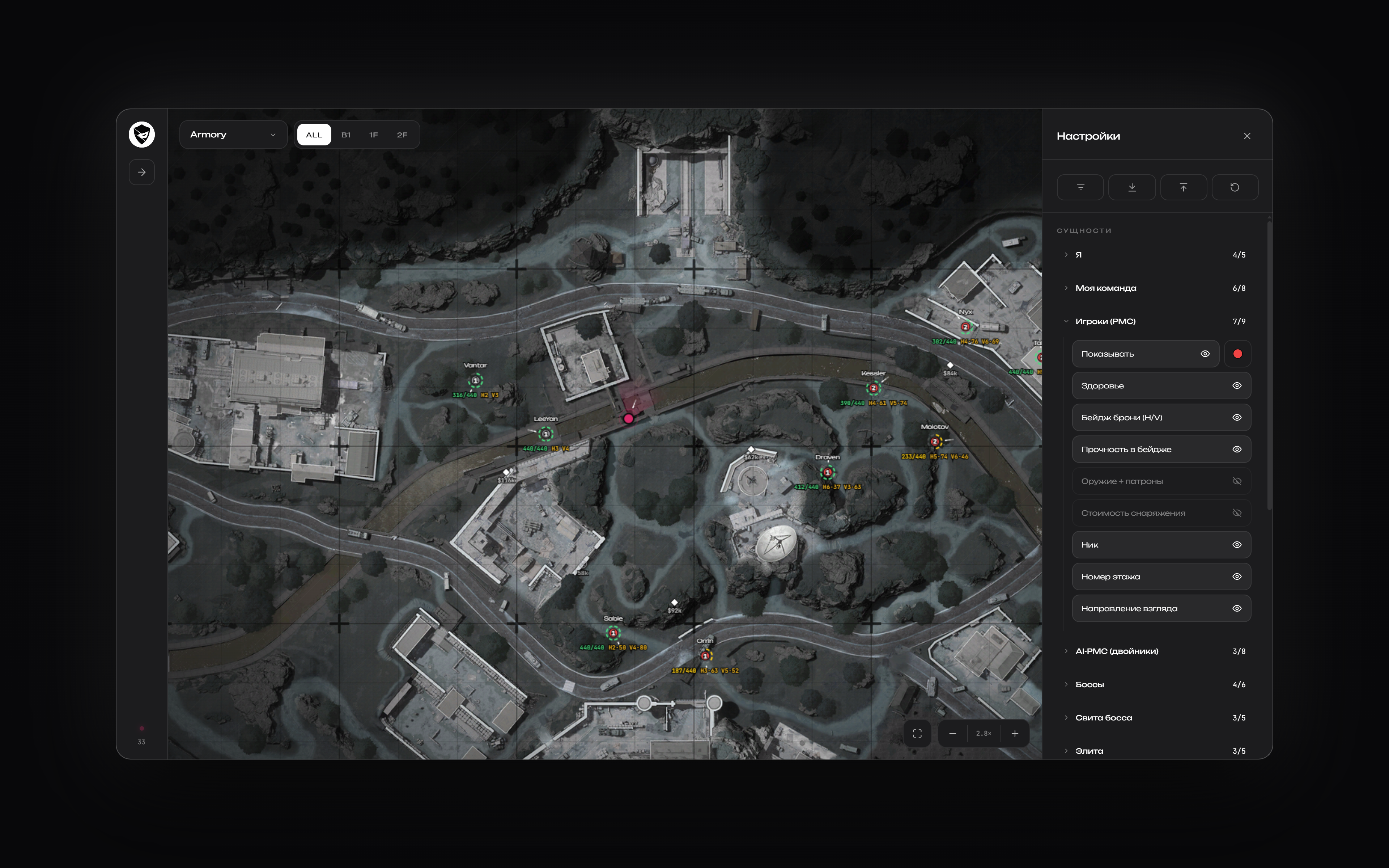The height and width of the screenshot is (868, 1389).
Task: Click the pink self position marker
Action: (x=629, y=418)
